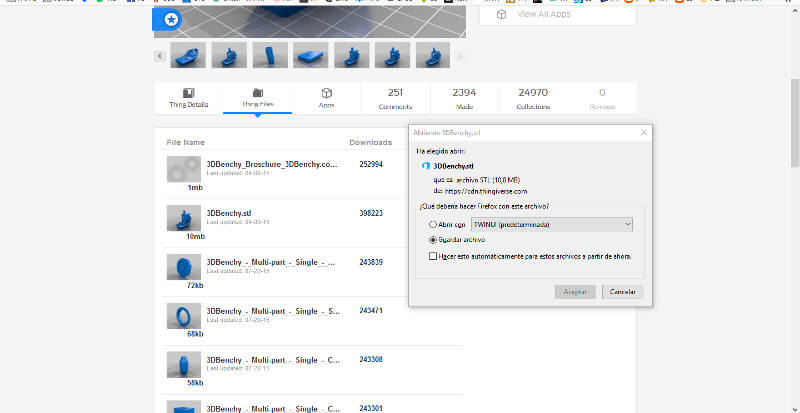
Task: Open the 0 Remixes tab
Action: click(x=602, y=98)
